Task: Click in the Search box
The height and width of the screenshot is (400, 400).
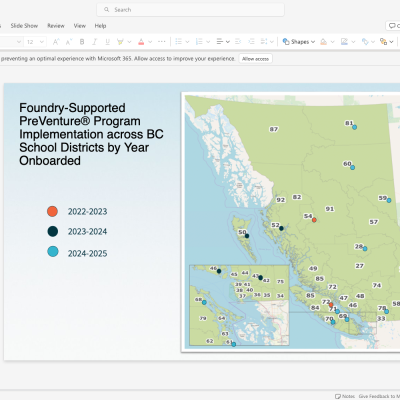Action: tap(190, 10)
